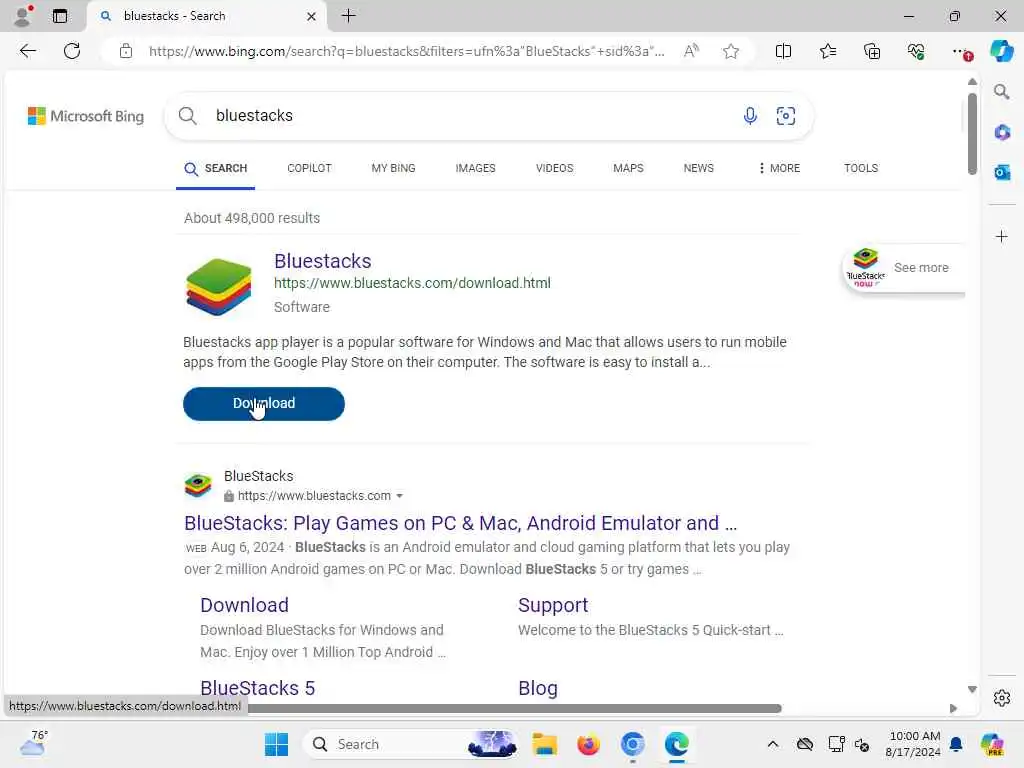Switch to the IMAGES tab
This screenshot has height=768, width=1024.
475,168
